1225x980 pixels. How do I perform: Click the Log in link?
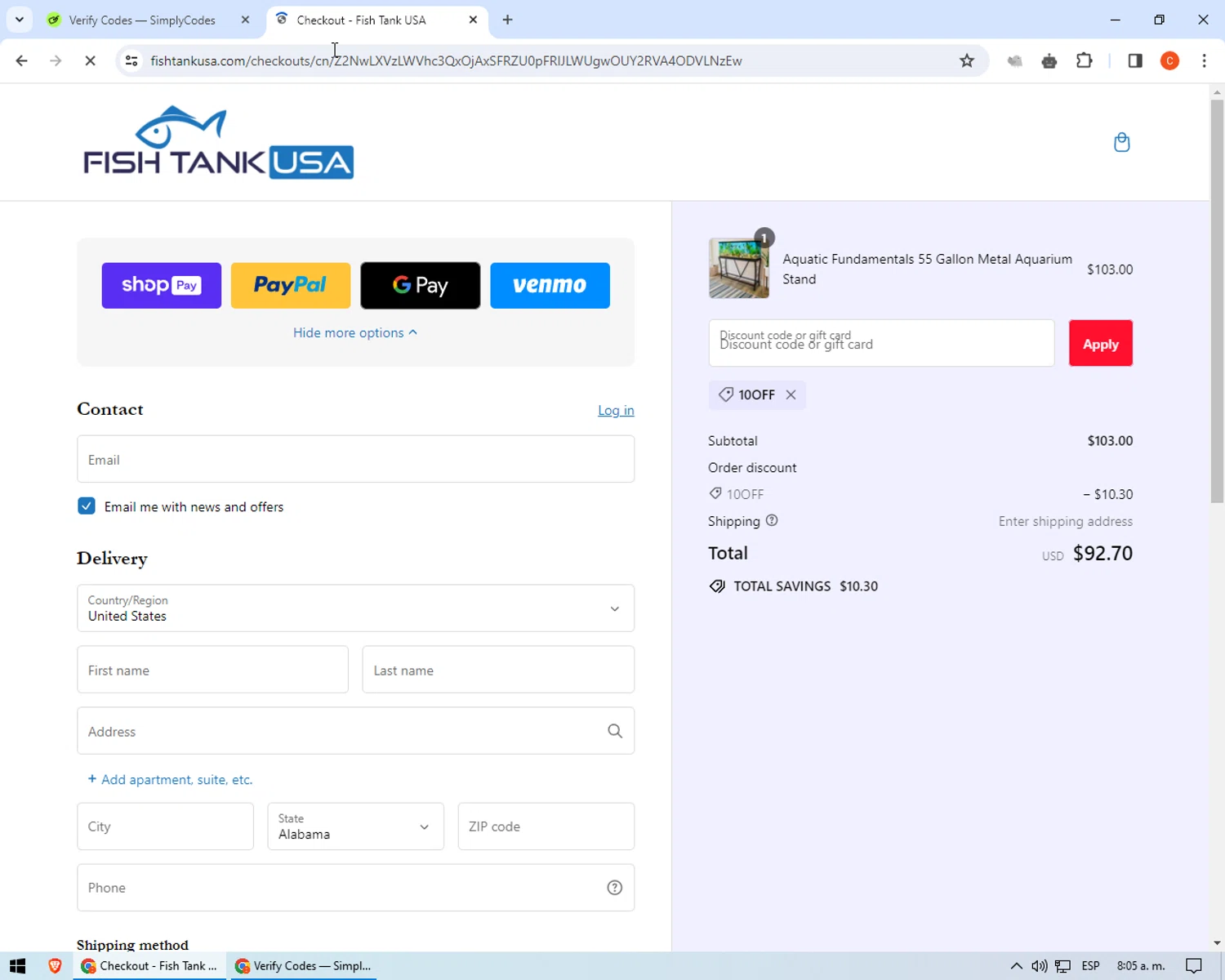click(616, 410)
